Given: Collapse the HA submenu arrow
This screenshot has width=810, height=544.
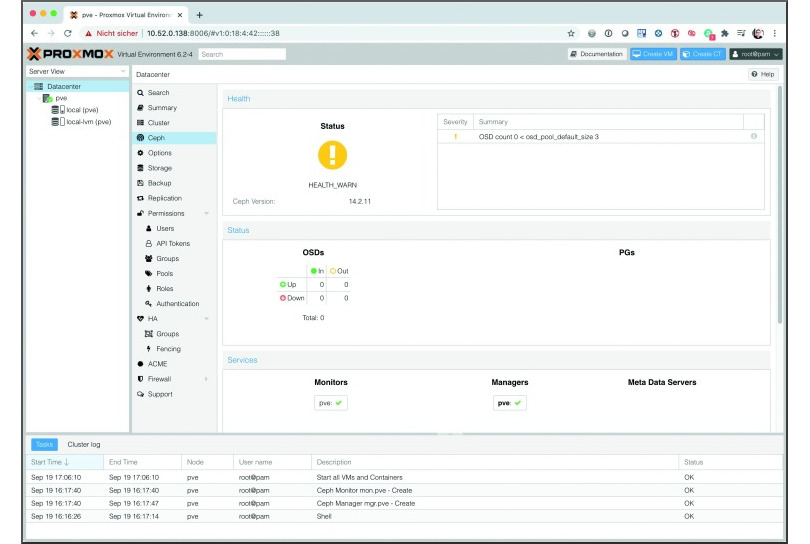Looking at the screenshot, I should 207,319.
